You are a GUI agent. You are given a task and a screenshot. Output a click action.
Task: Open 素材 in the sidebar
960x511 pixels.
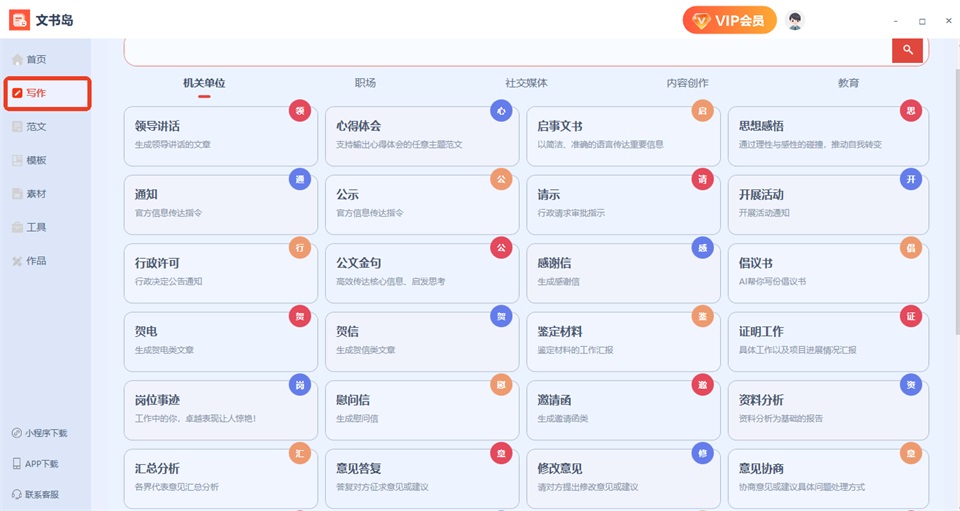pos(29,194)
